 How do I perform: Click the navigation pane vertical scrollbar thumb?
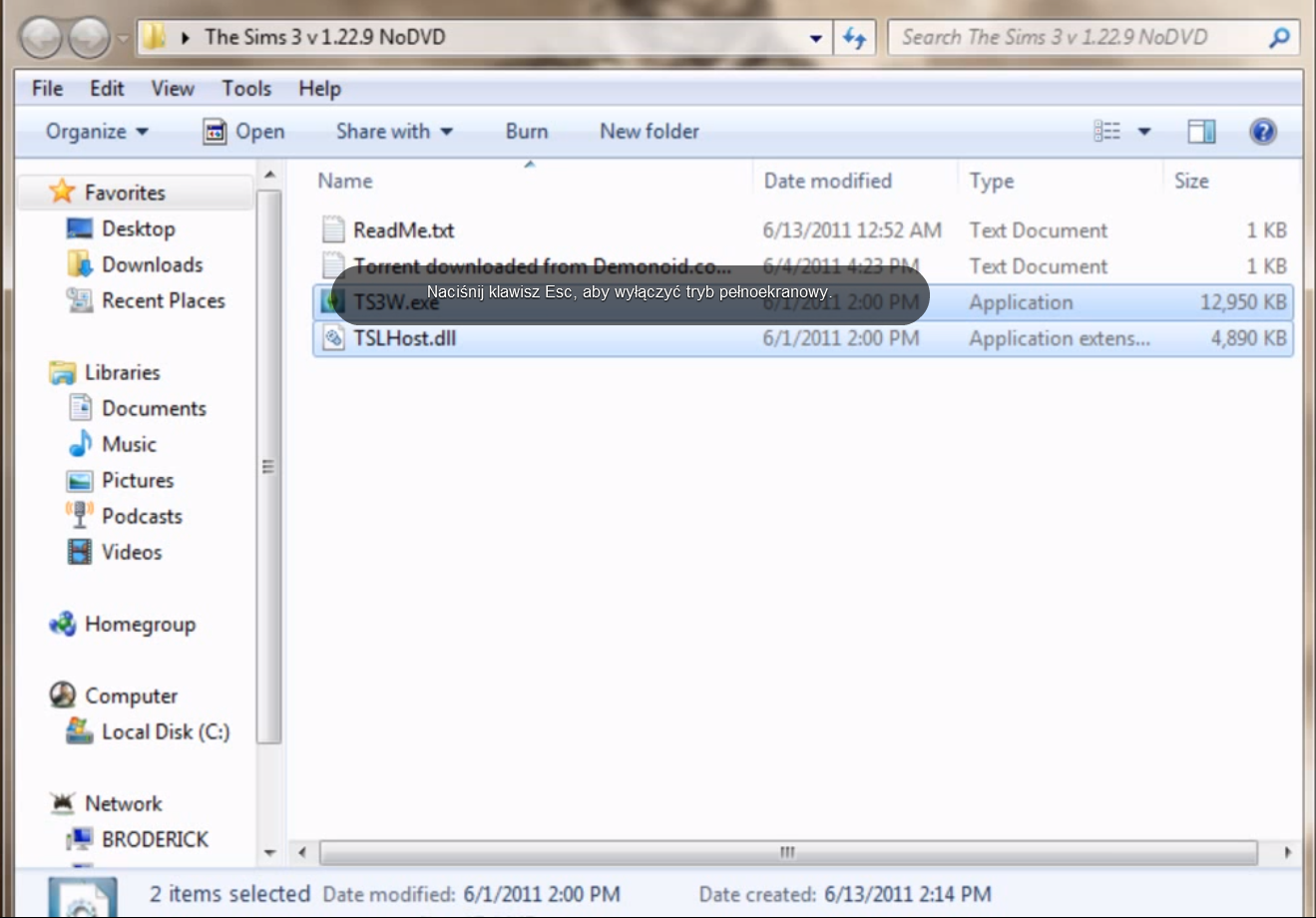click(x=267, y=466)
